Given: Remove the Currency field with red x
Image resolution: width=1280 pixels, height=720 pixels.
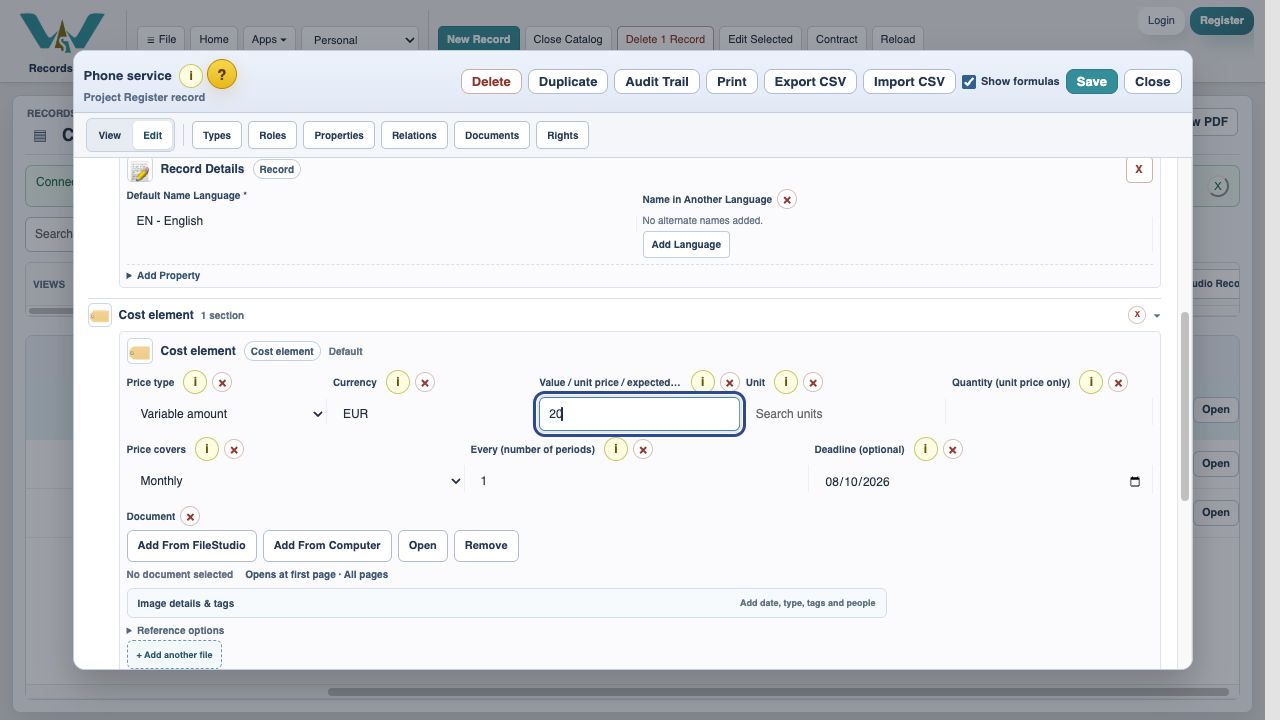Looking at the screenshot, I should (x=425, y=383).
